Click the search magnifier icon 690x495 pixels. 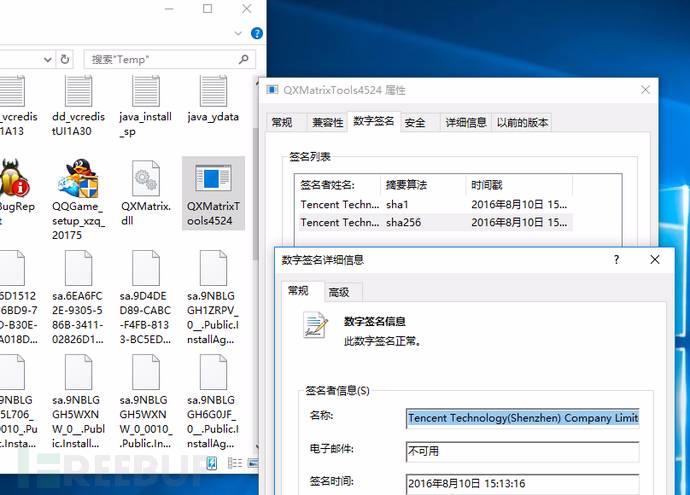coord(243,59)
